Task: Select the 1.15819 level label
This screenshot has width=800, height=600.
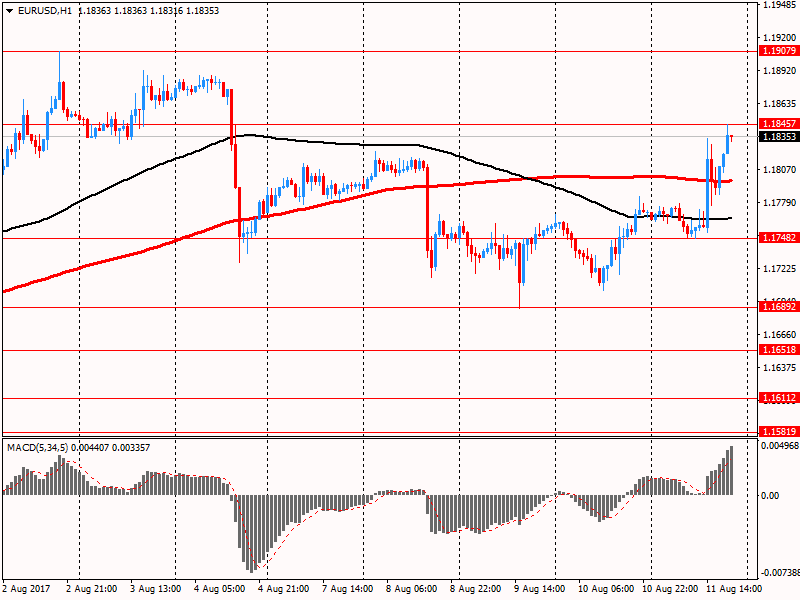Action: 779,432
